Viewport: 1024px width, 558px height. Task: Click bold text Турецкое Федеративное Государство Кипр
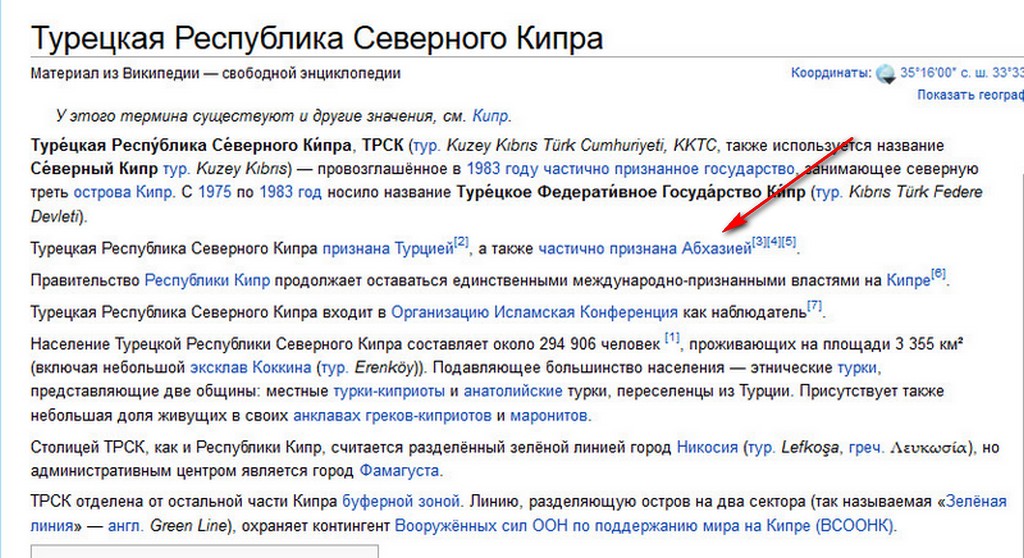631,192
